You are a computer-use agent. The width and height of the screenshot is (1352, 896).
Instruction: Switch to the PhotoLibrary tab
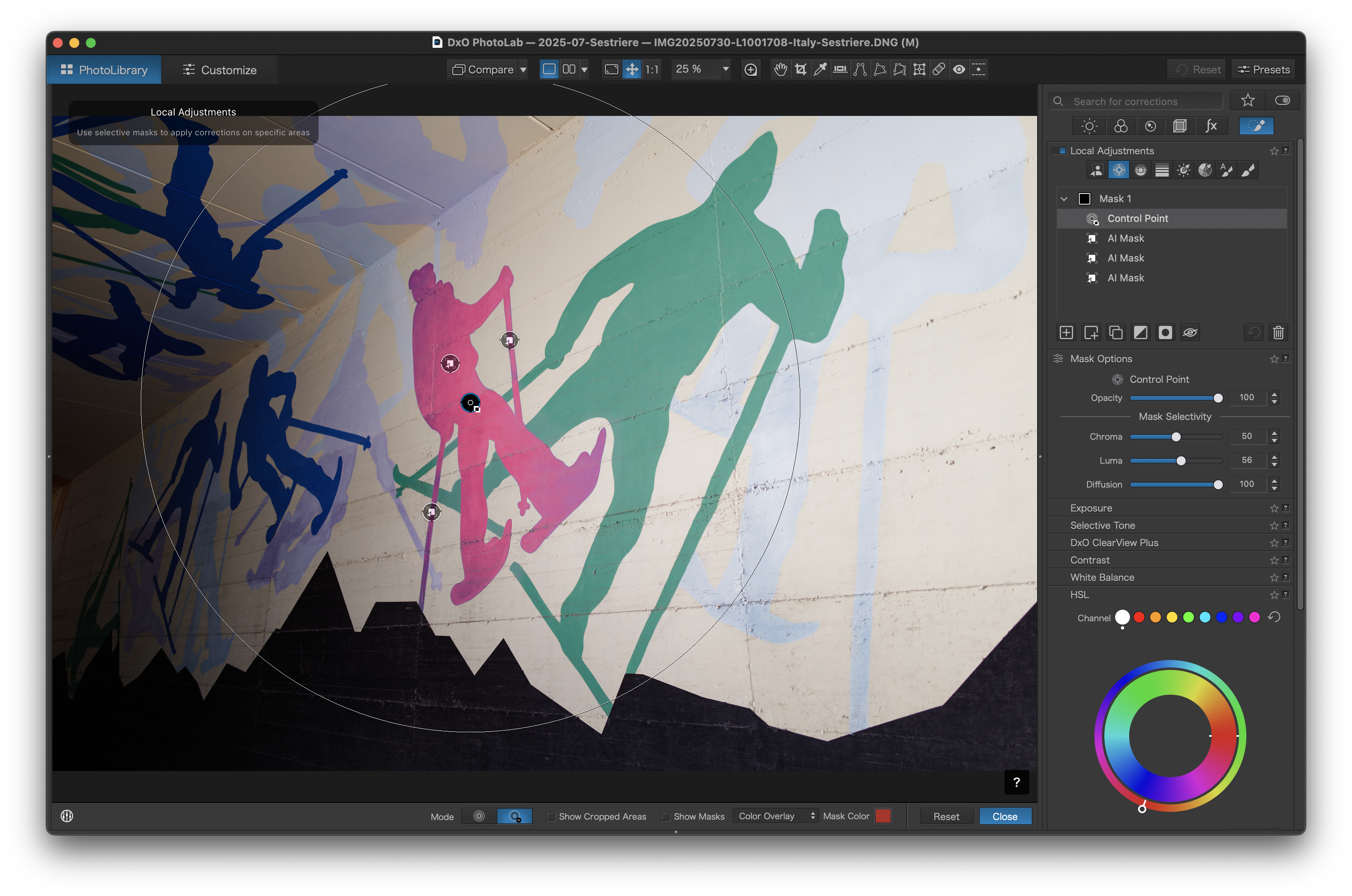104,70
